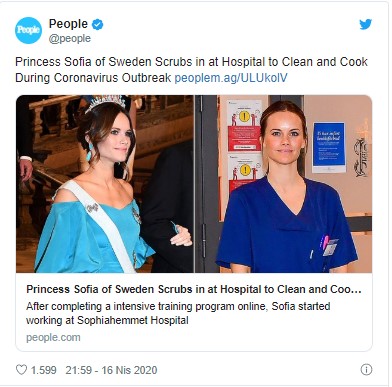Screen dimensions: 392x387
Task: Open the card description about Sophiahemmet Hospital
Action: pyautogui.click(x=178, y=313)
